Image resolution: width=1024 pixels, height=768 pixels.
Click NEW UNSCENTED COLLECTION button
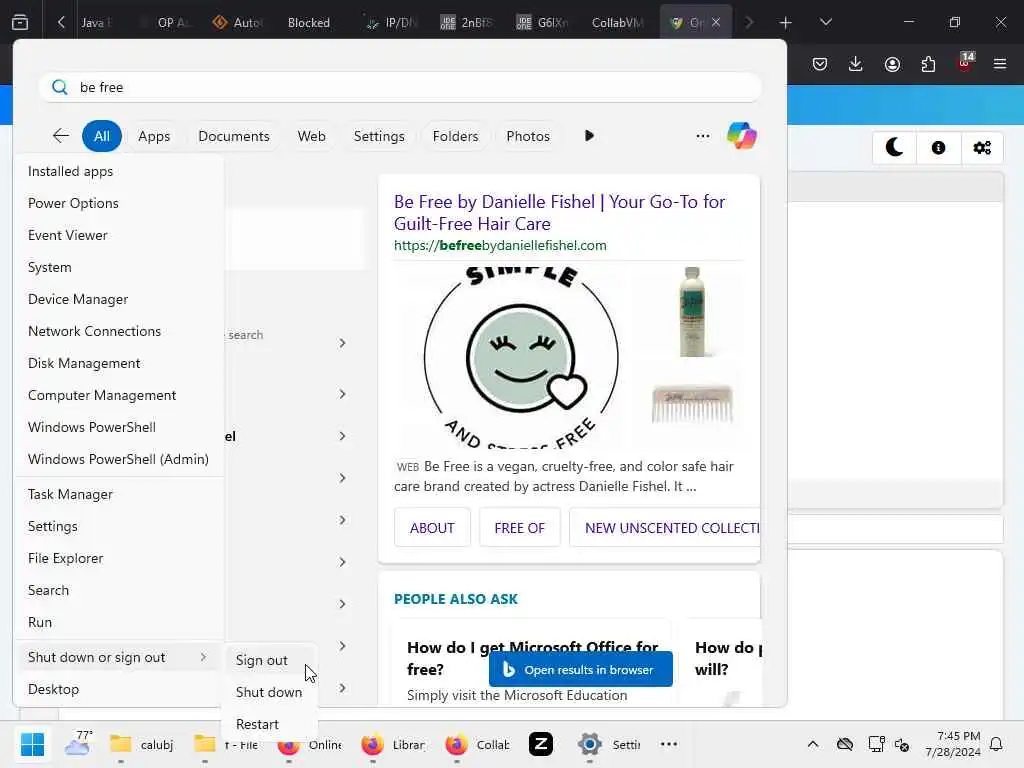(665, 528)
